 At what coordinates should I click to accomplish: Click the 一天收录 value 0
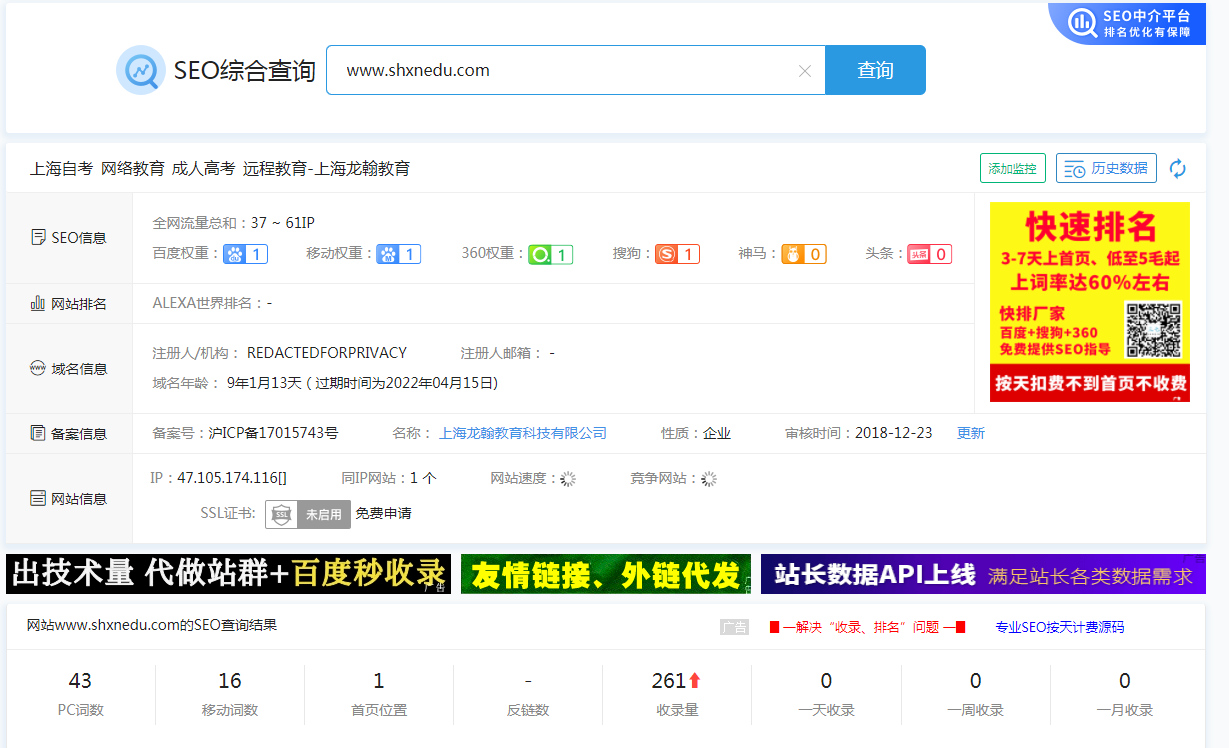826,681
